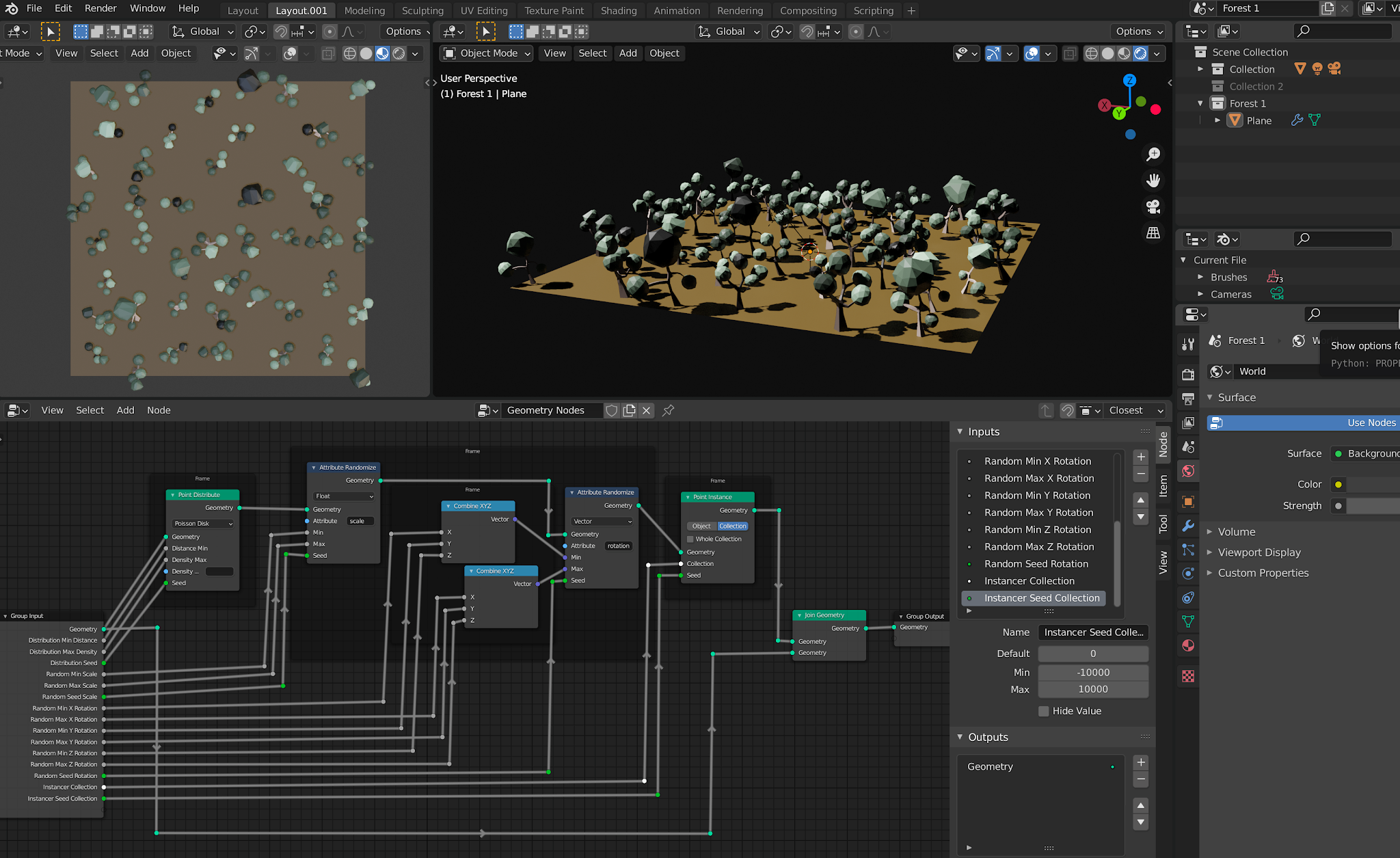Viewport: 1400px width, 858px height.
Task: Add new input socket with plus button
Action: tap(1141, 457)
